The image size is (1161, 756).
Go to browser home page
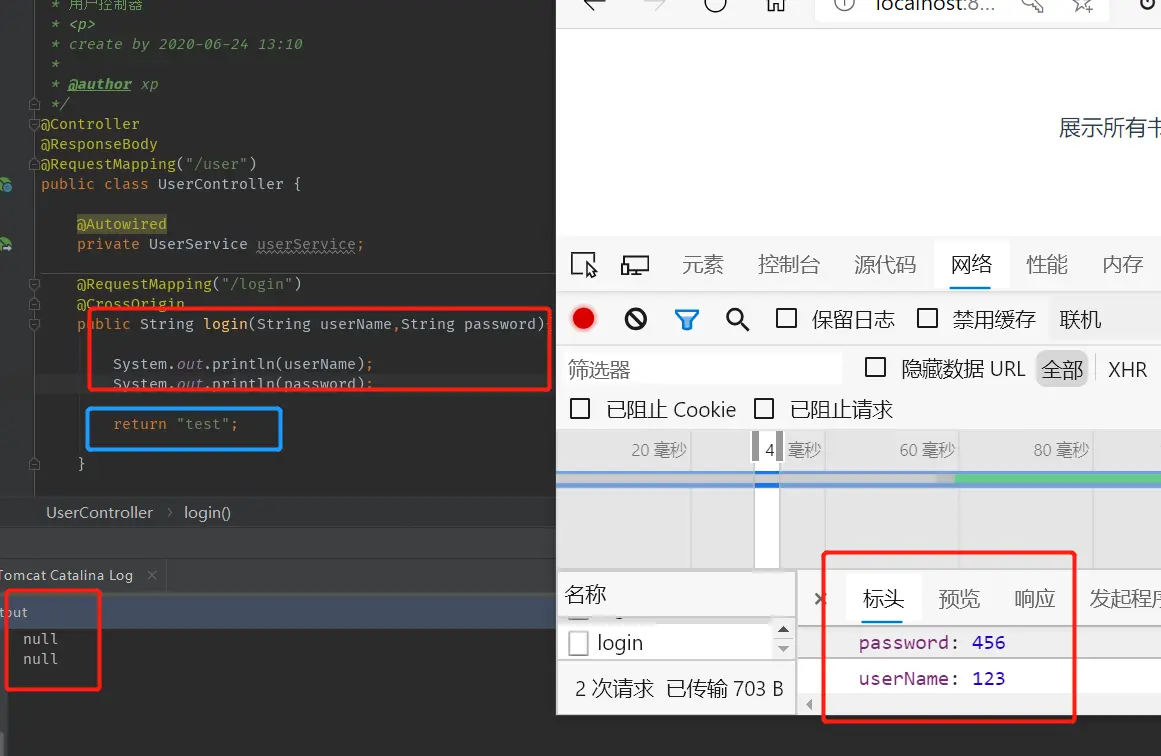(x=775, y=4)
